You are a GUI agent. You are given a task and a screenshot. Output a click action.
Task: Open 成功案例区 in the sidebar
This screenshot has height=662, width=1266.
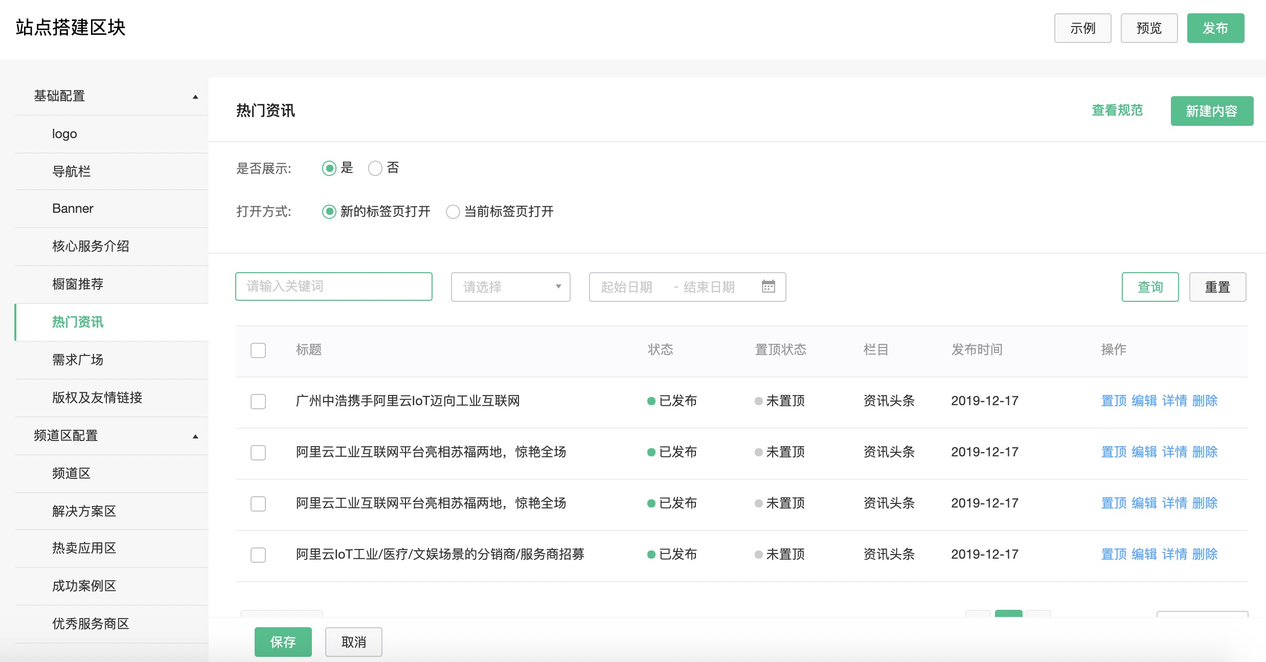click(x=111, y=586)
